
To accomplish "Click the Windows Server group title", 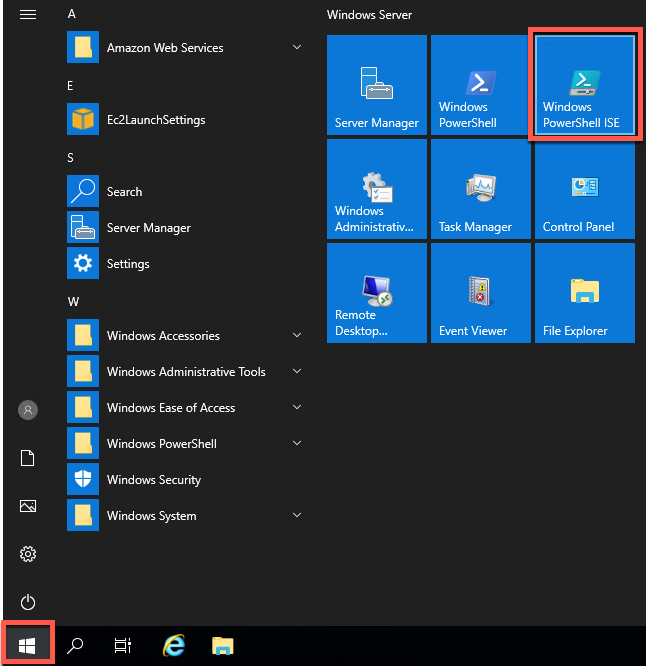I will point(369,15).
